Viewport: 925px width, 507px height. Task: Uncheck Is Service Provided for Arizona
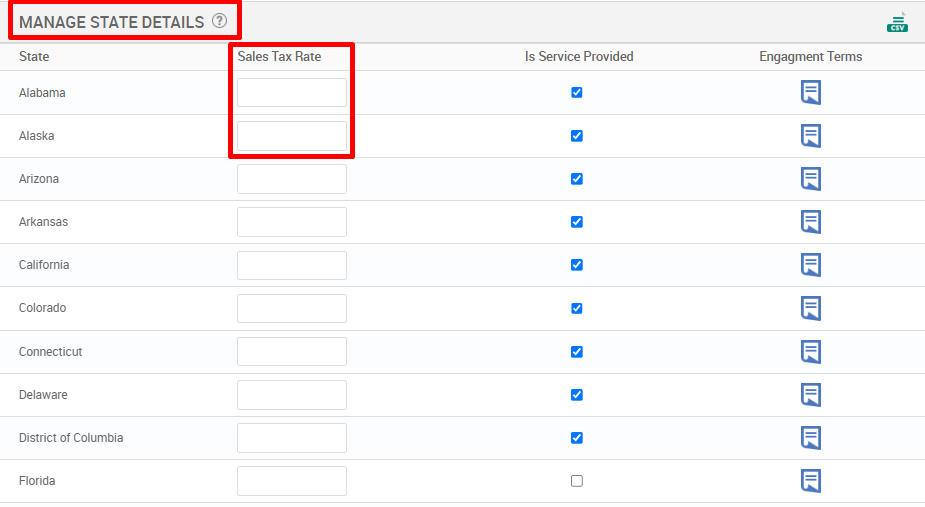(x=577, y=179)
